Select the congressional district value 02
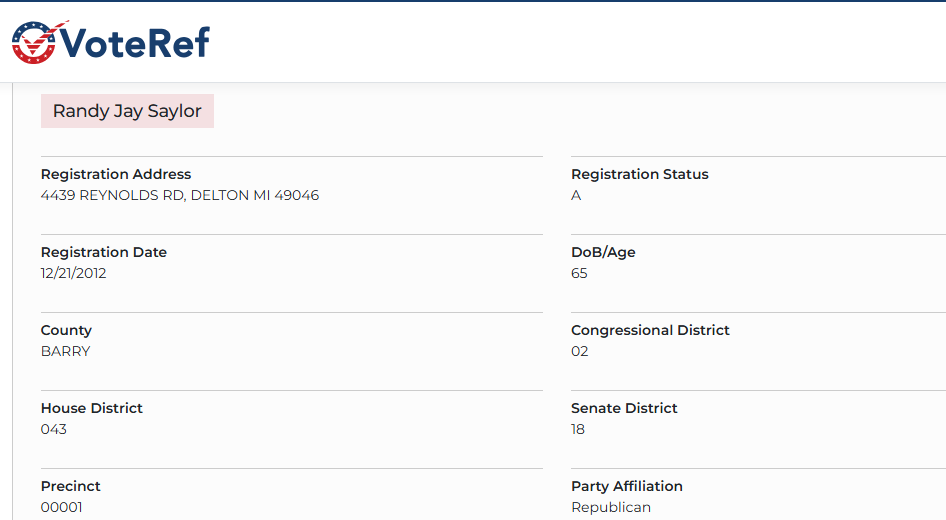The height and width of the screenshot is (520, 946). tap(580, 351)
